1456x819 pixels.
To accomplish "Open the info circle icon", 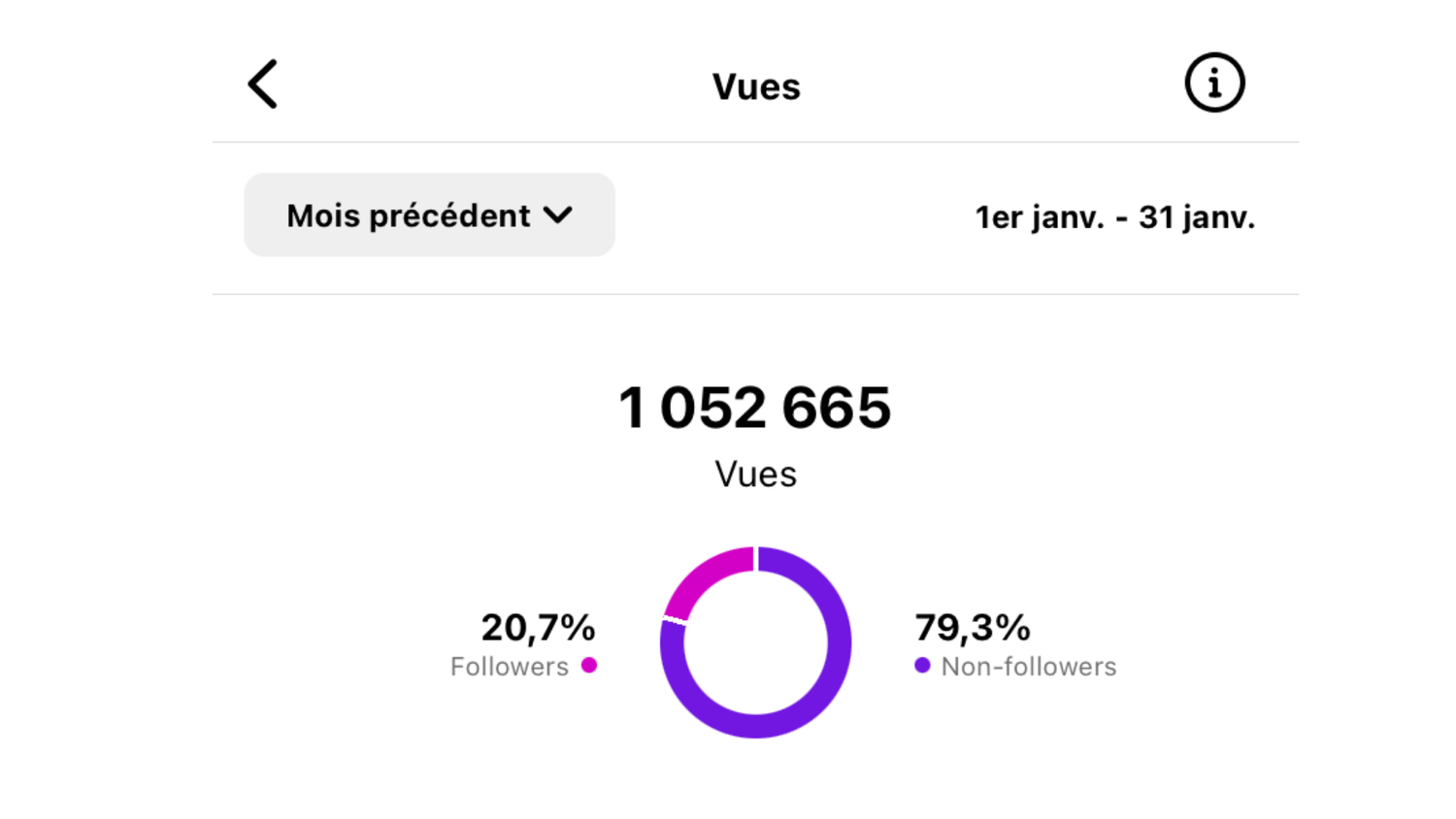I will tap(1213, 82).
